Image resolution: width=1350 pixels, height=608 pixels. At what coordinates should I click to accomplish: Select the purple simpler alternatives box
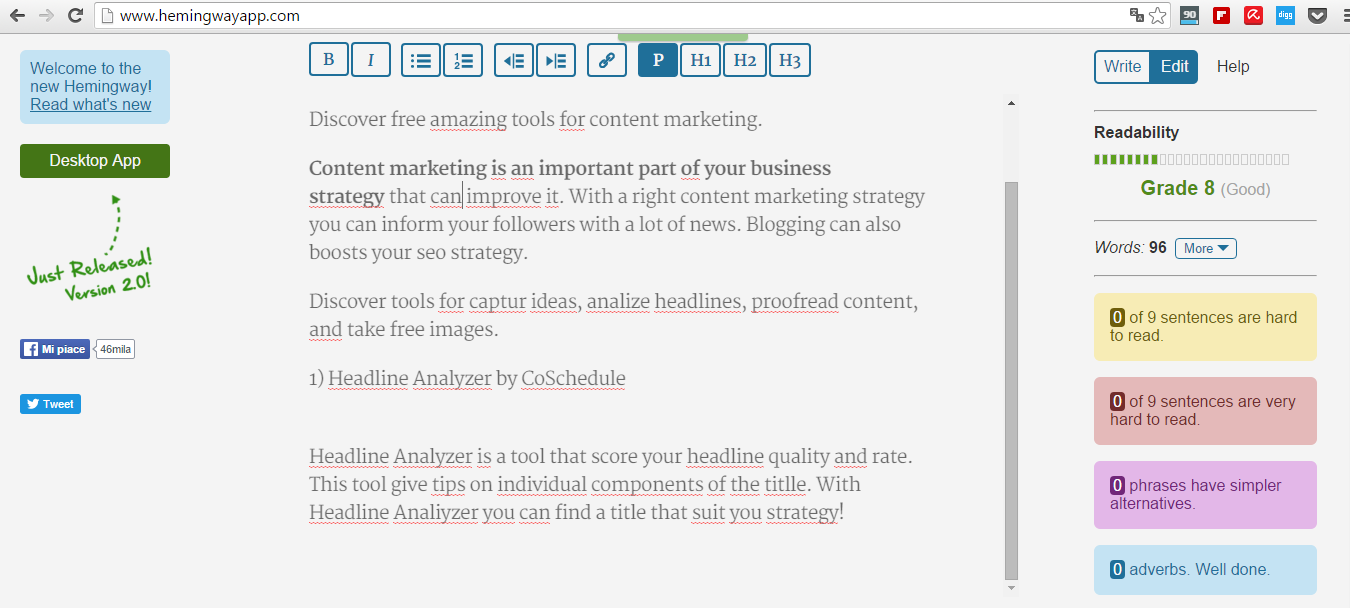coord(1205,495)
